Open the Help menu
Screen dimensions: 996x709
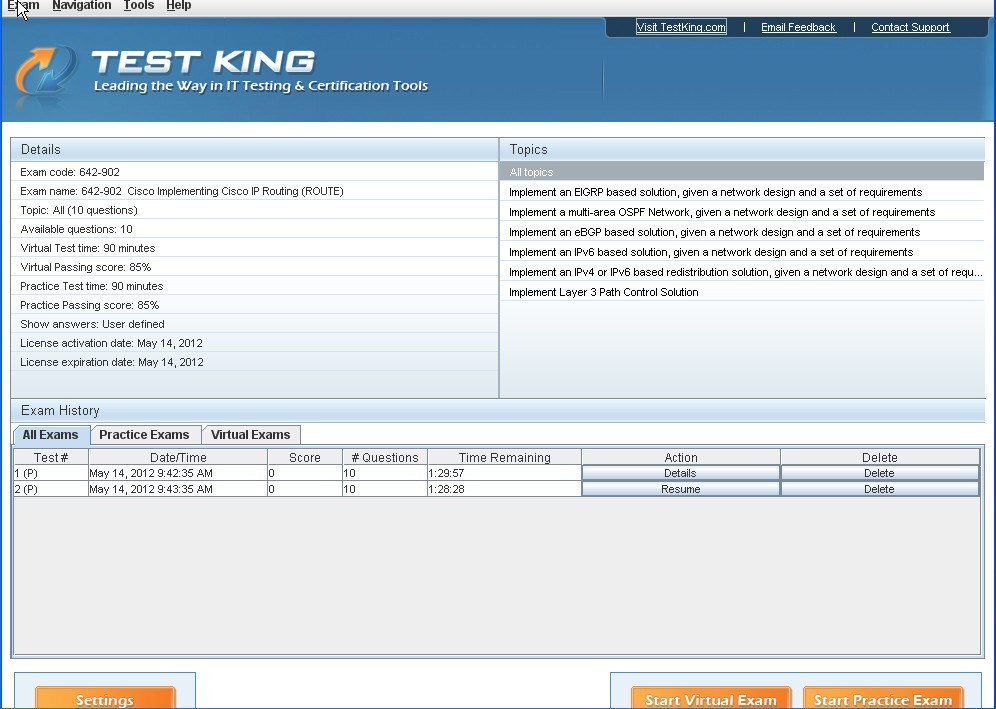point(178,6)
